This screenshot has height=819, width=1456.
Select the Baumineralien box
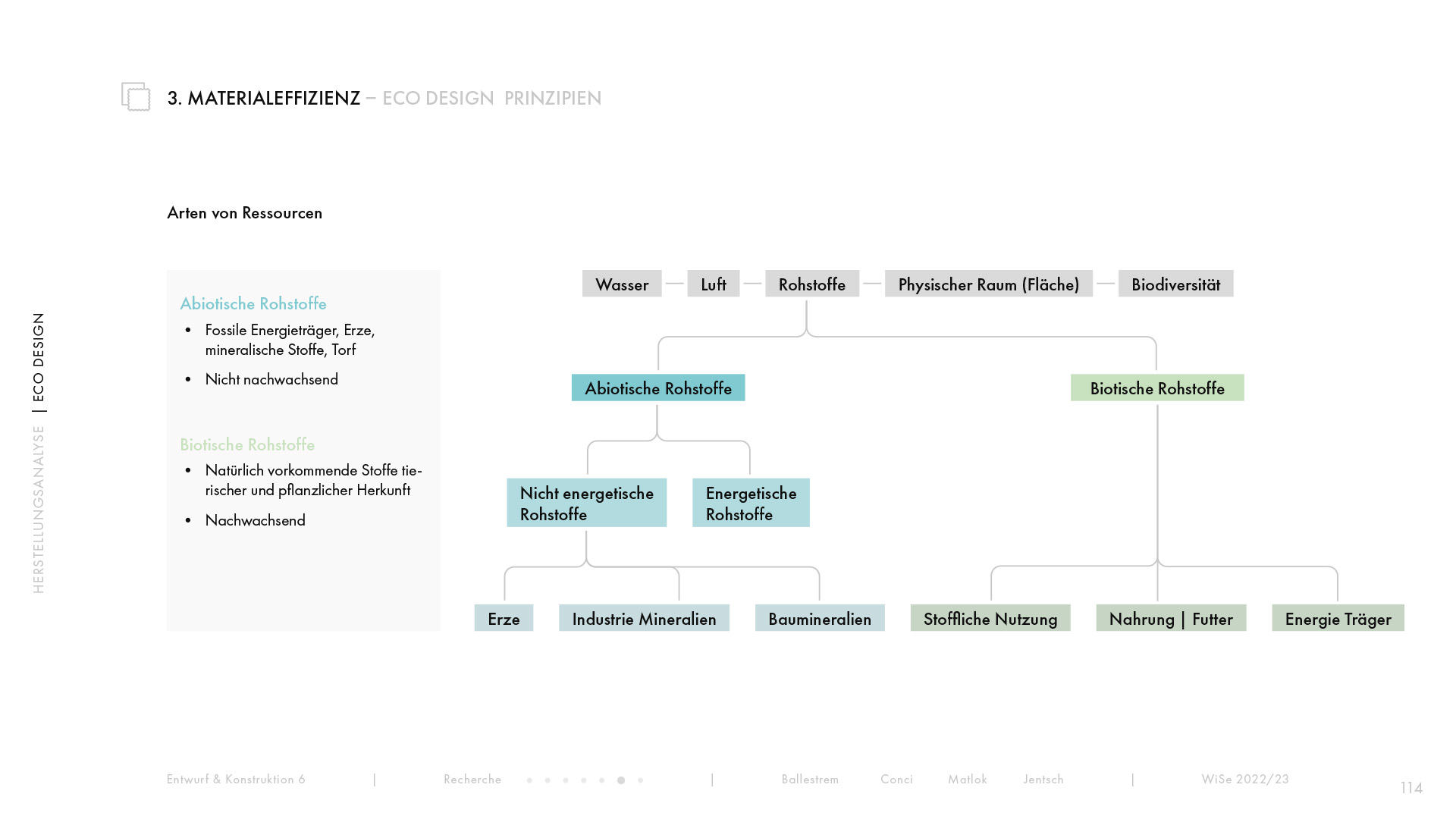820,618
